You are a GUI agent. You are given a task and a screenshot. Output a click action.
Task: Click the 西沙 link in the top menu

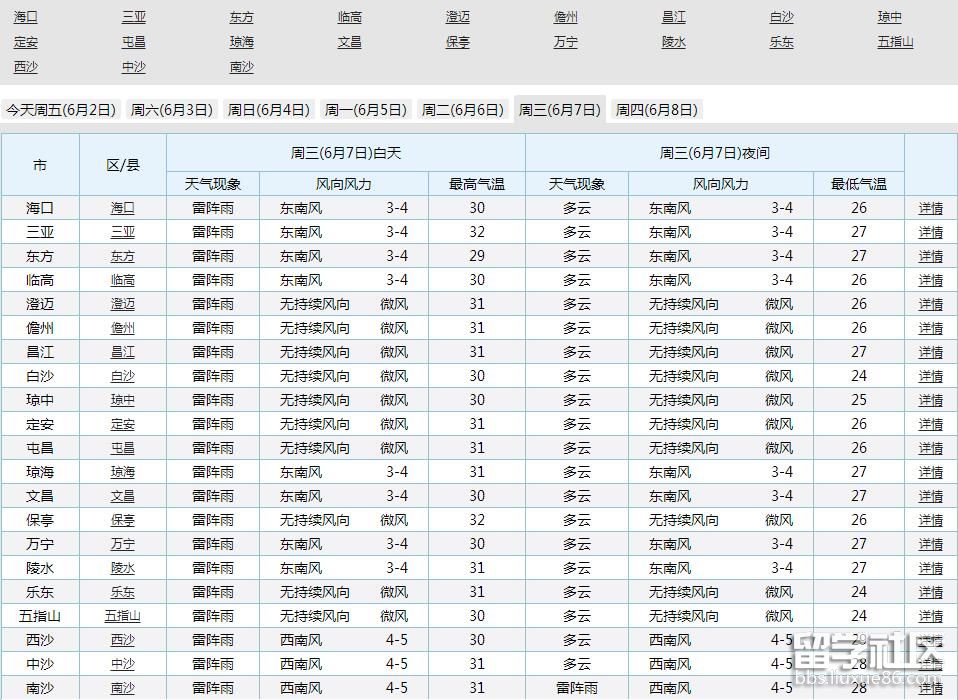coord(25,67)
